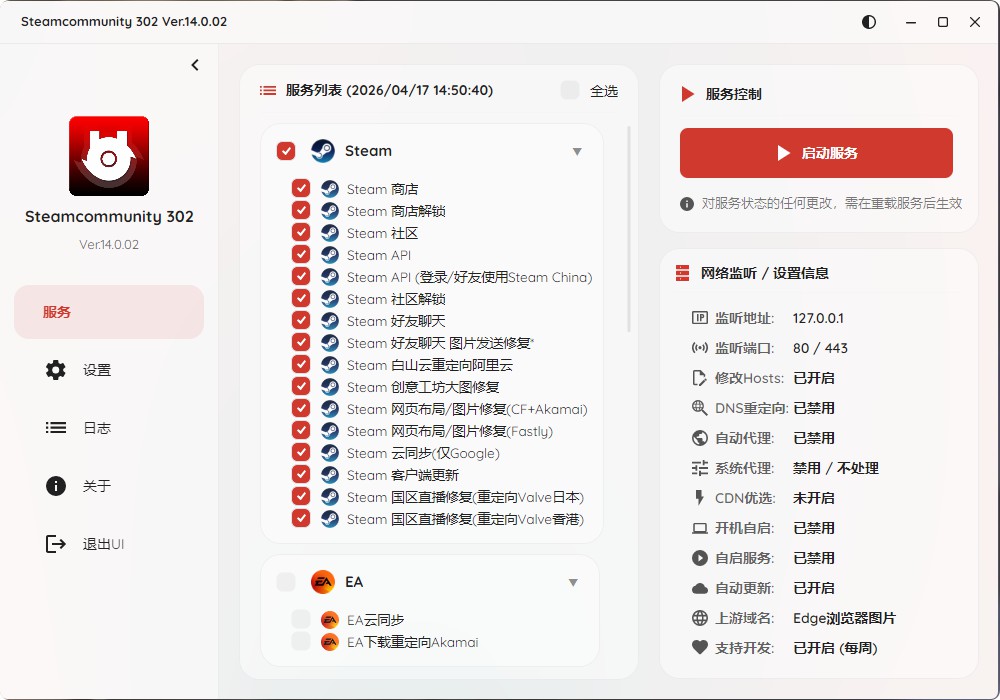Check the EA下载重定向Akamai checkbox
Image resolution: width=1000 pixels, height=700 pixels.
pos(301,641)
